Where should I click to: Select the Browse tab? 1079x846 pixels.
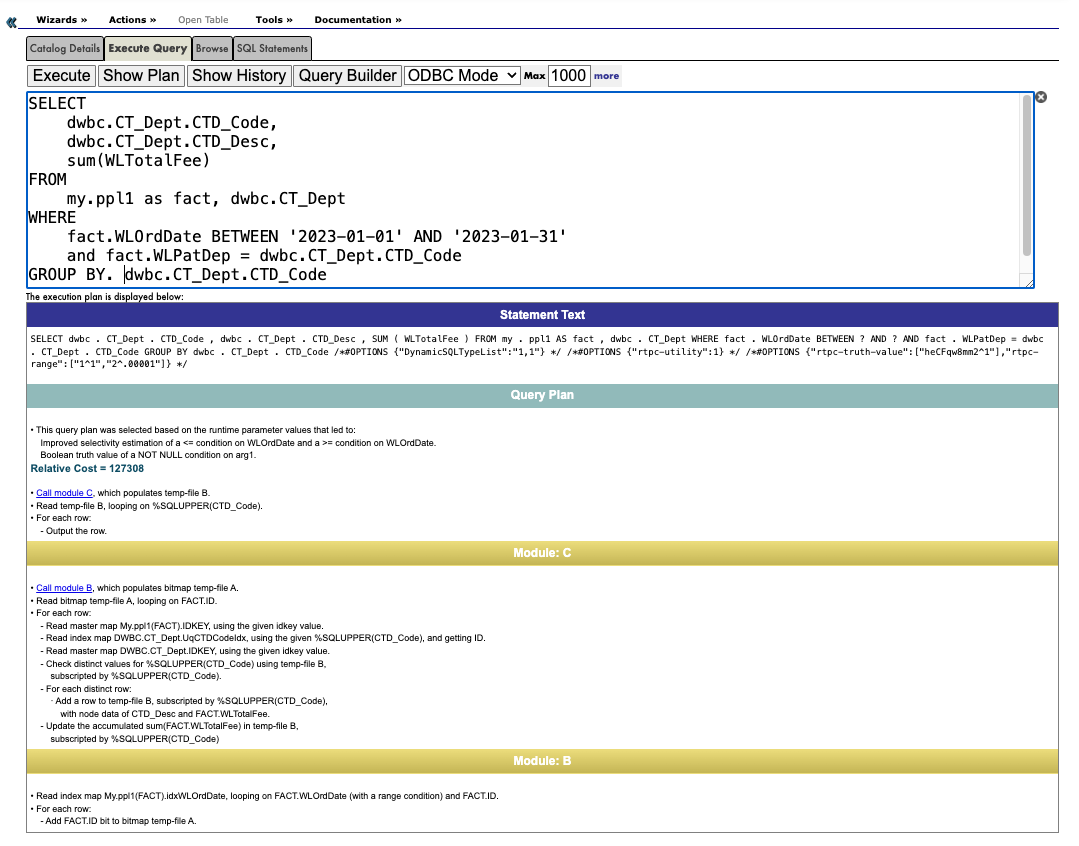[212, 48]
